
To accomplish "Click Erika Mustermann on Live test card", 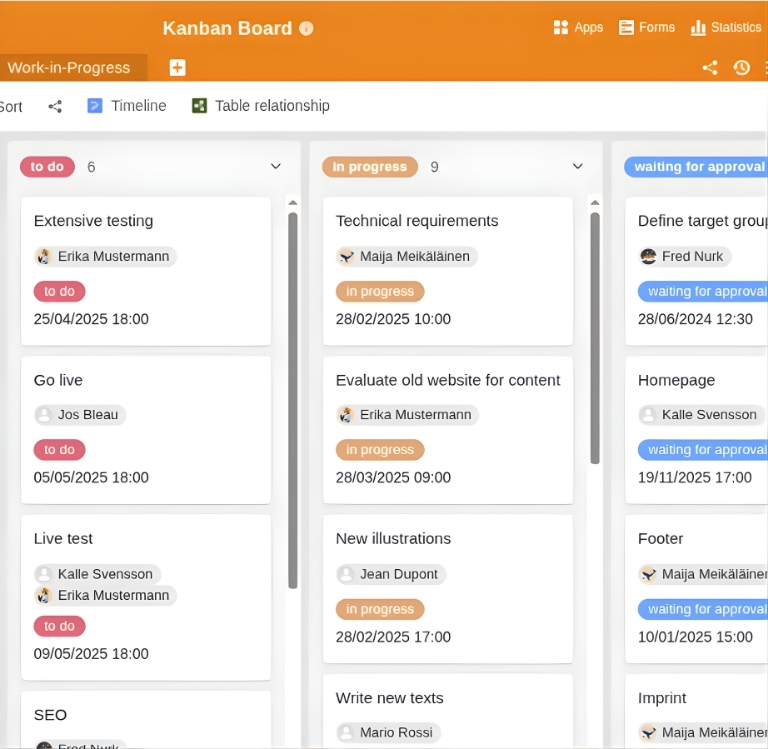I will click(105, 596).
